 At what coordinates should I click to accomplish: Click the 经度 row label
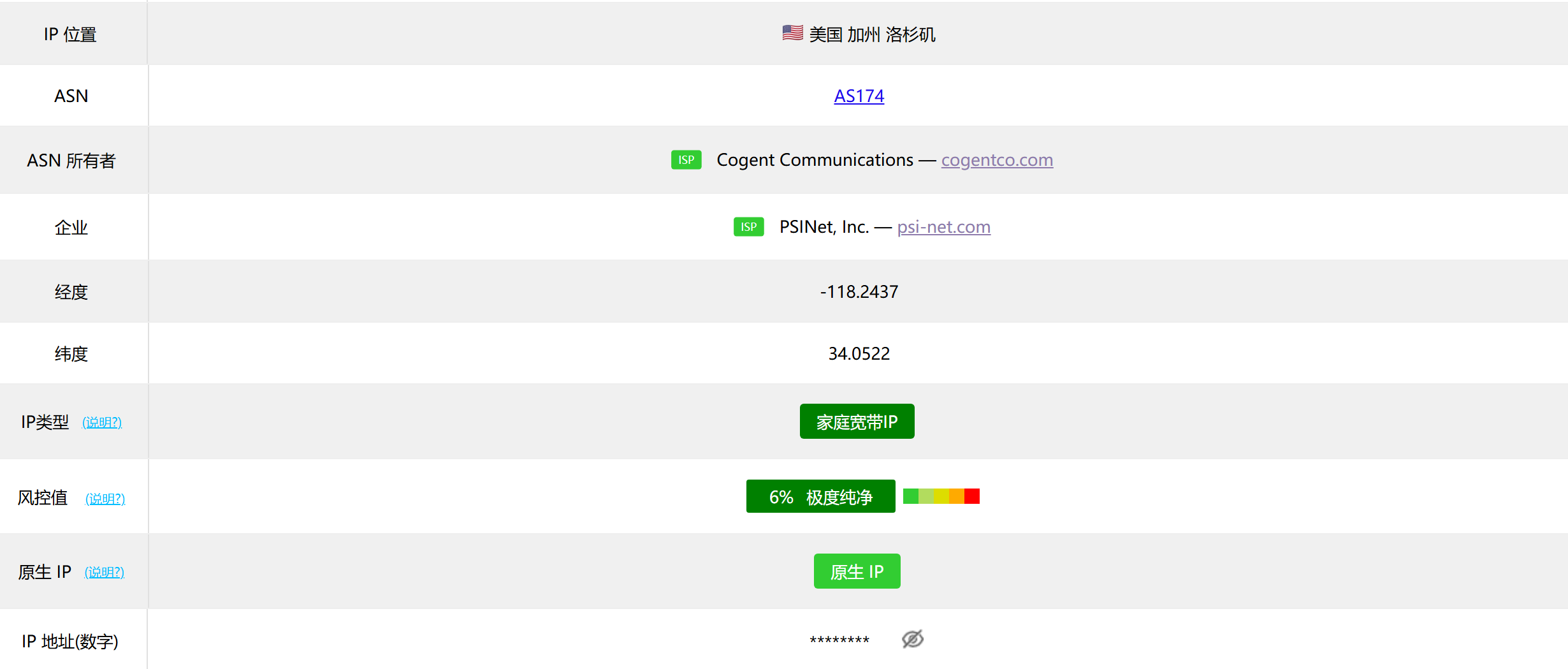71,292
